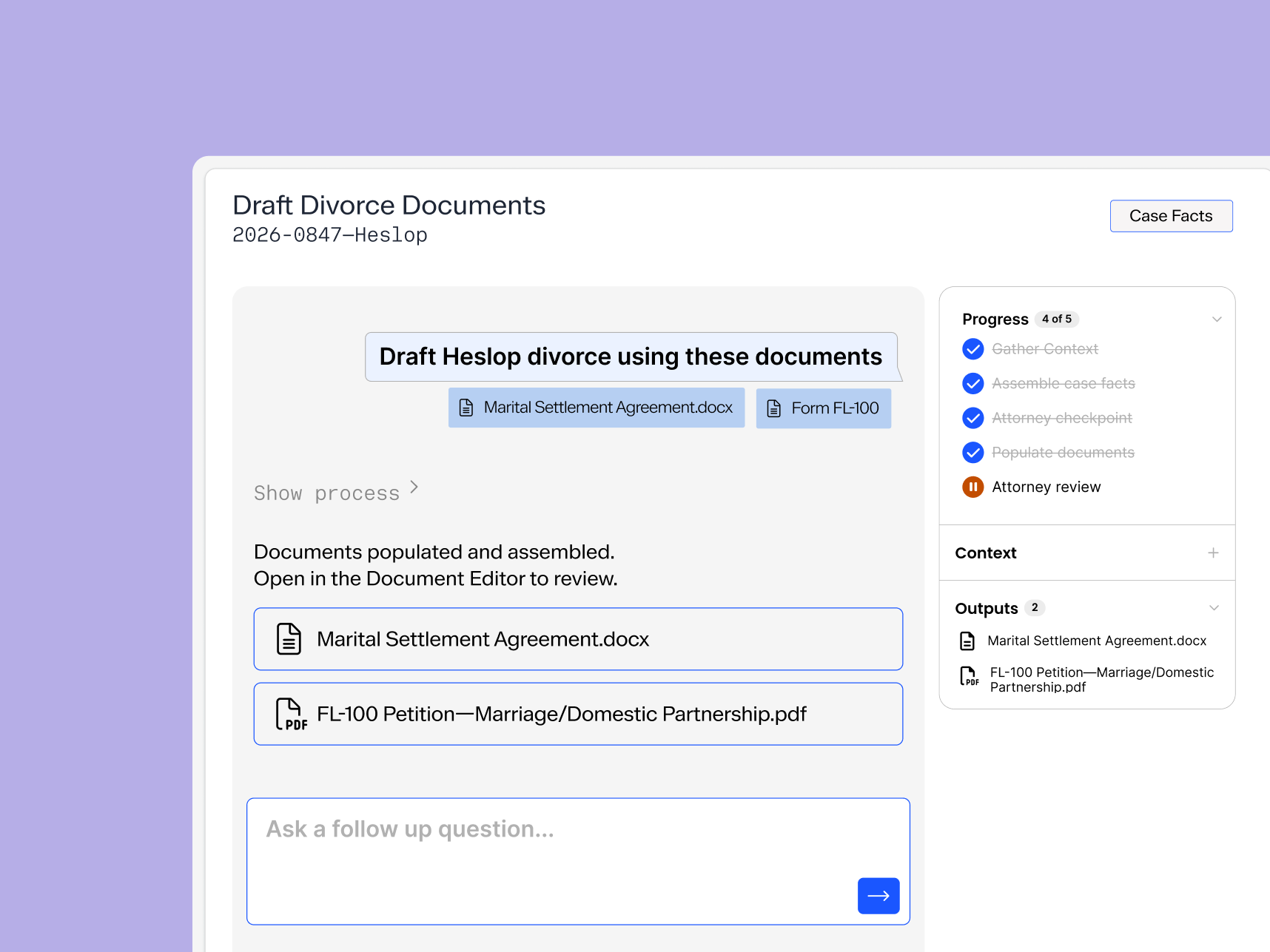
Task: Open the Case Facts panel
Action: (1171, 216)
